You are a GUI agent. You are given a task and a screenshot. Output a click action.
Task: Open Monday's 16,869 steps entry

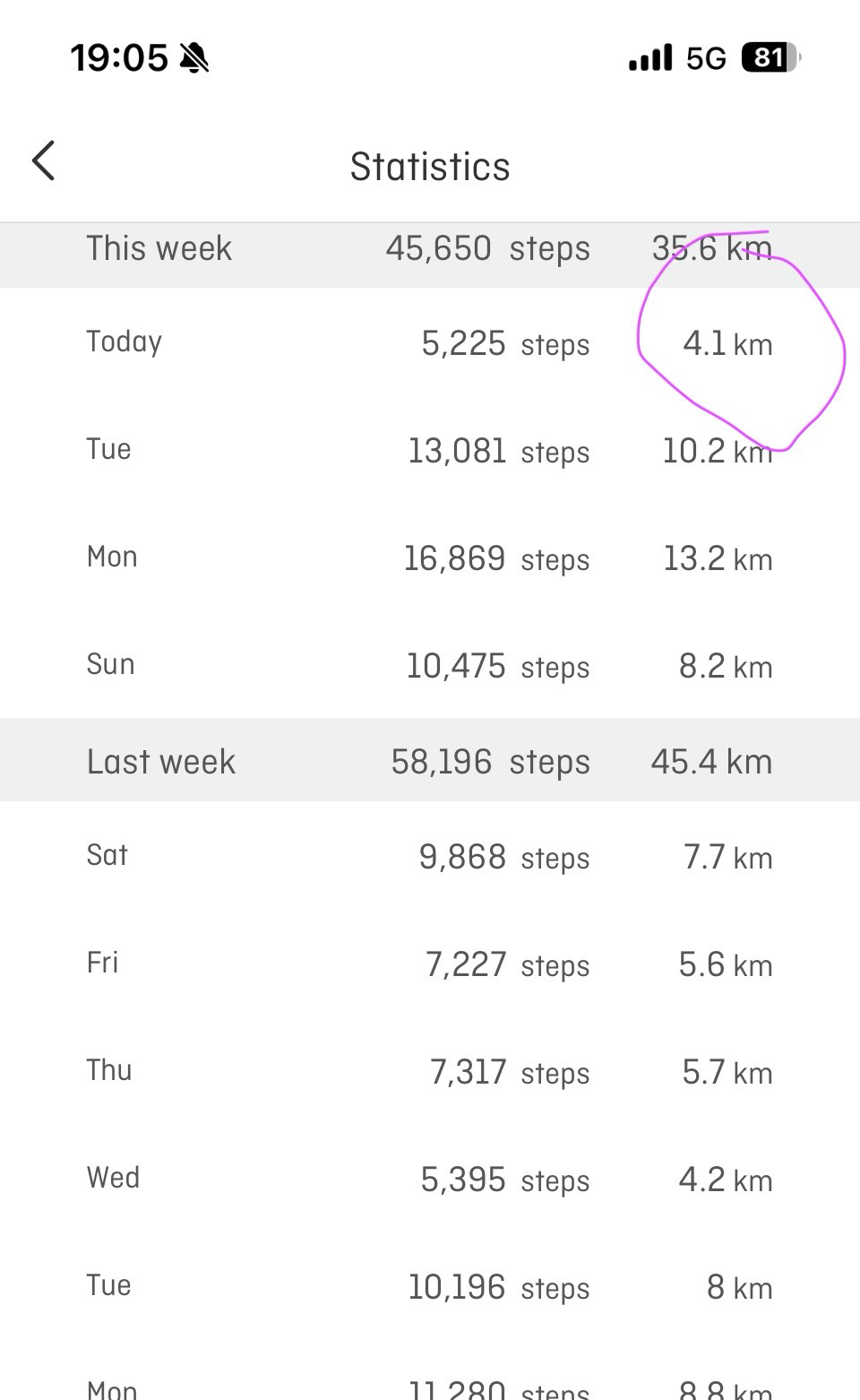click(x=430, y=558)
